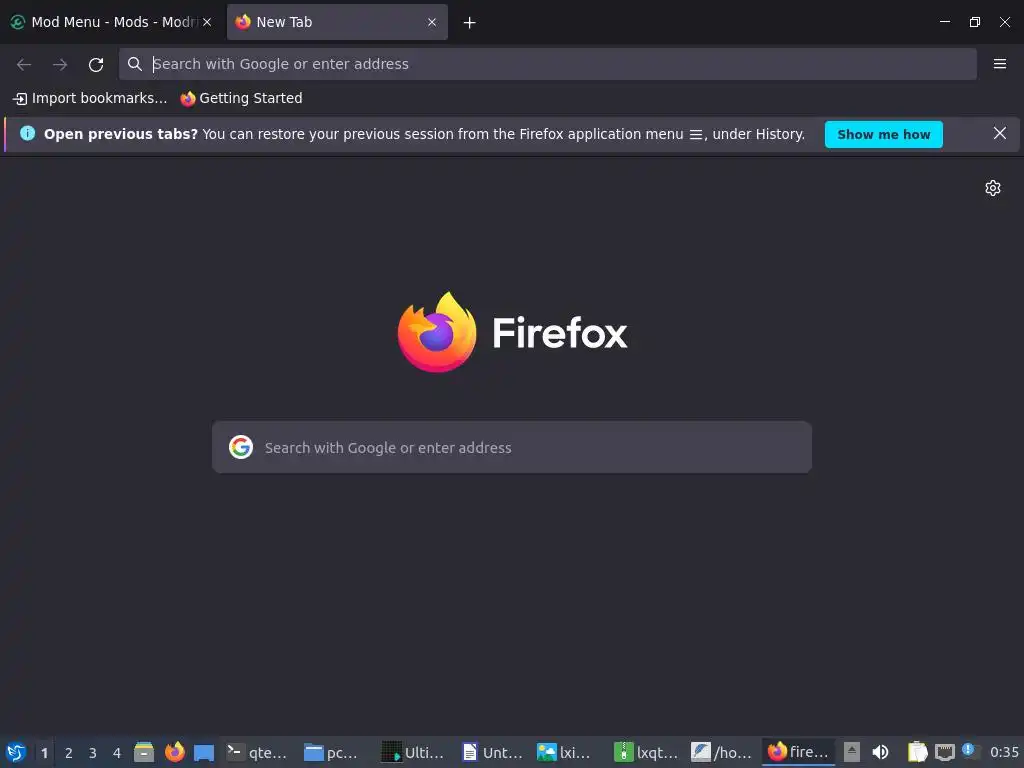Switch to pcmanfm taskbar window
The height and width of the screenshot is (768, 1024).
click(x=333, y=752)
